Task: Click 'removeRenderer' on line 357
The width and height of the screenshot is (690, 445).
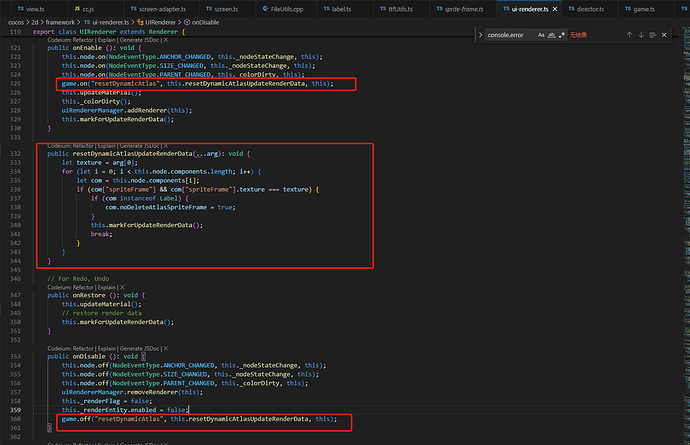Action: click(152, 392)
